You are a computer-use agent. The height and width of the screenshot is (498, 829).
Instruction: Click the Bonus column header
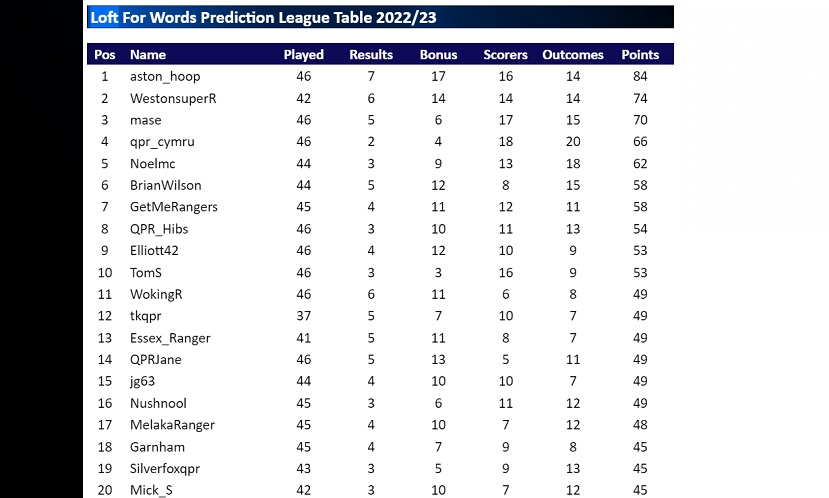[x=438, y=55]
